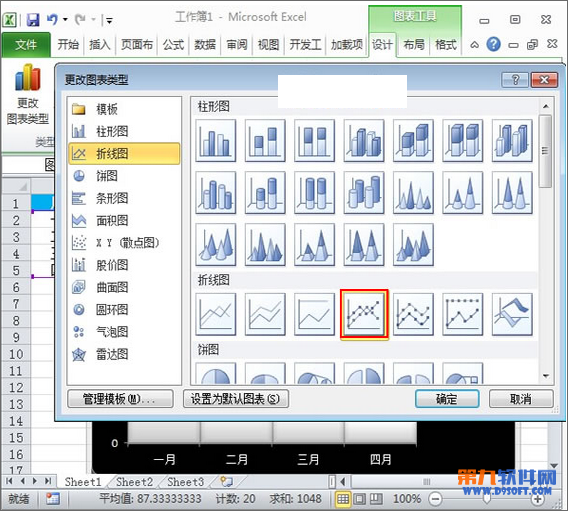Viewport: 568px width, 511px height.
Task: Switch to the 布局 chart tools tab
Action: 414,45
